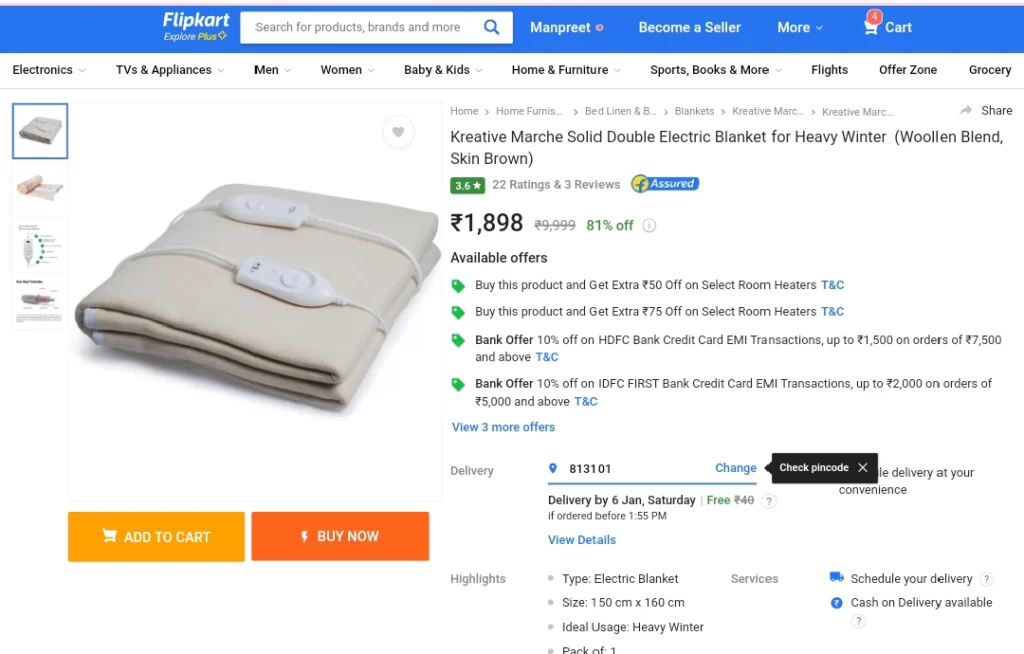Viewport: 1024px width, 654px height.
Task: Click the delivery charge help question mark
Action: pyautogui.click(x=769, y=501)
